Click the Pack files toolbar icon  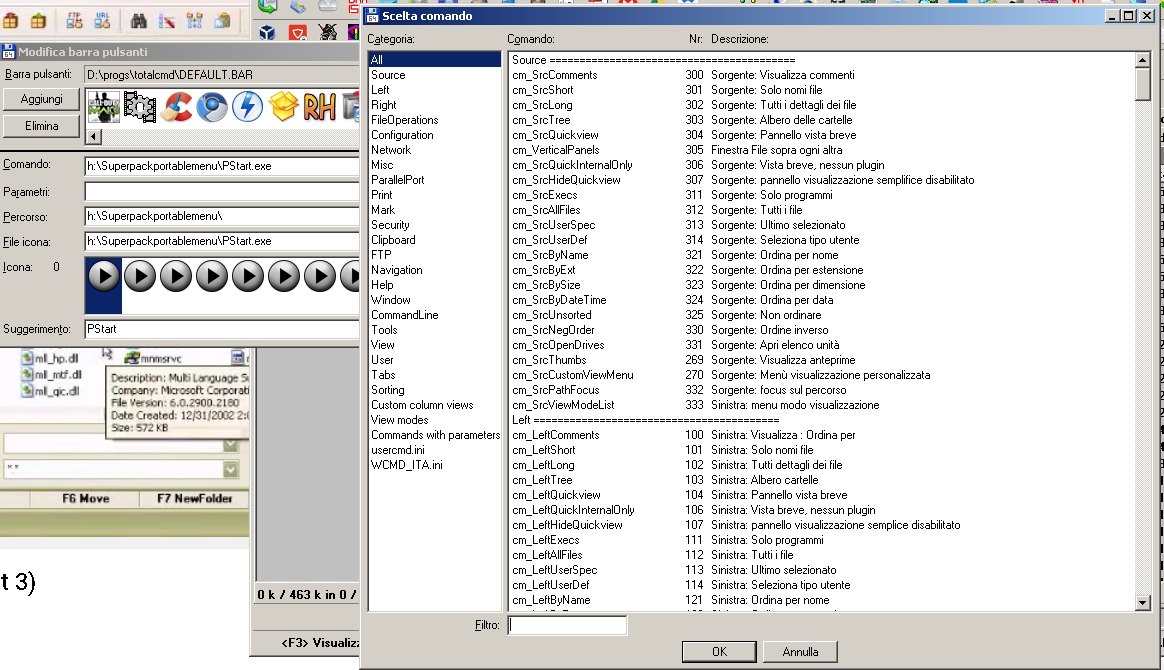pos(10,21)
